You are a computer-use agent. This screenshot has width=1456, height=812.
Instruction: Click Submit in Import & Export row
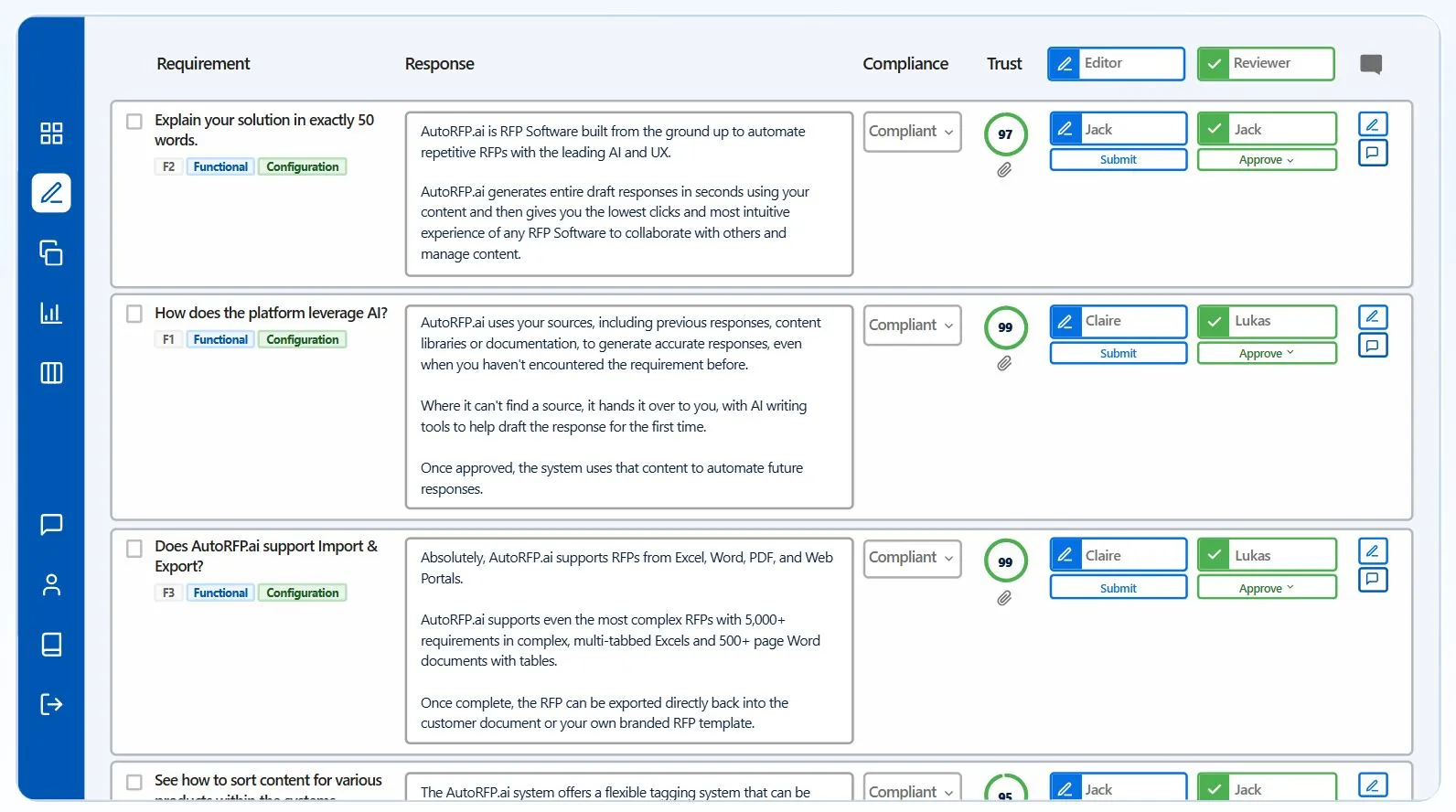click(x=1119, y=589)
